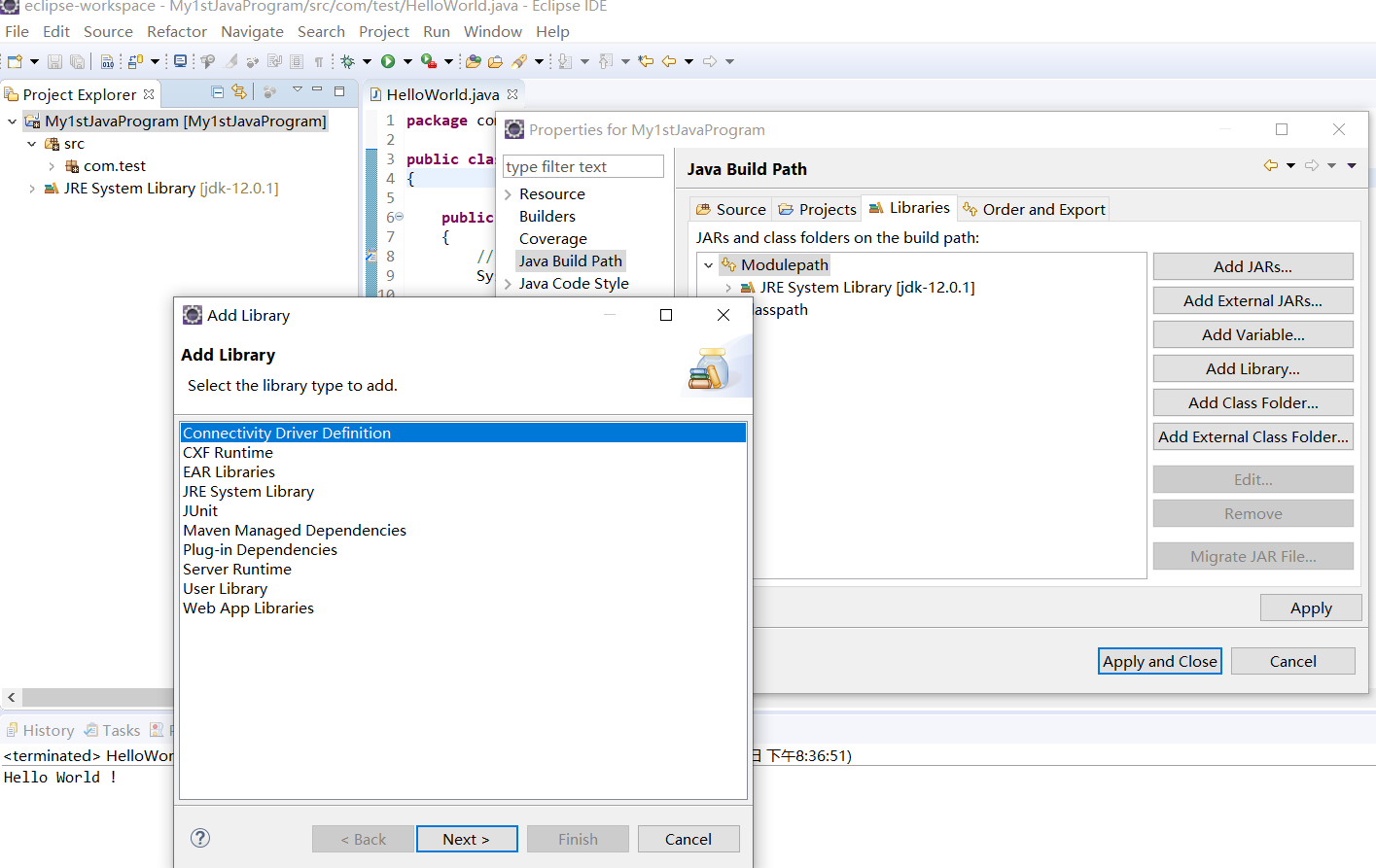1376x868 pixels.
Task: Click Cancel in Add Library dialog
Action: point(688,839)
